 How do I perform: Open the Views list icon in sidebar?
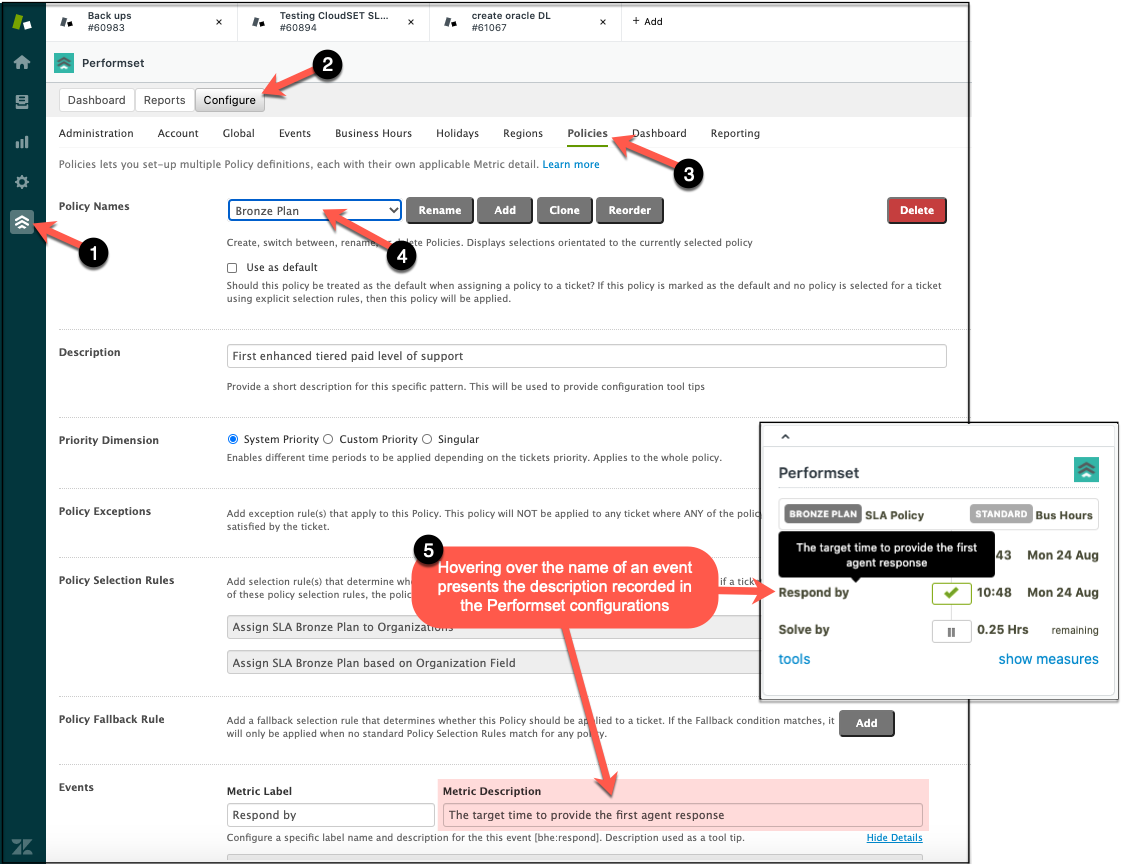pos(22,102)
